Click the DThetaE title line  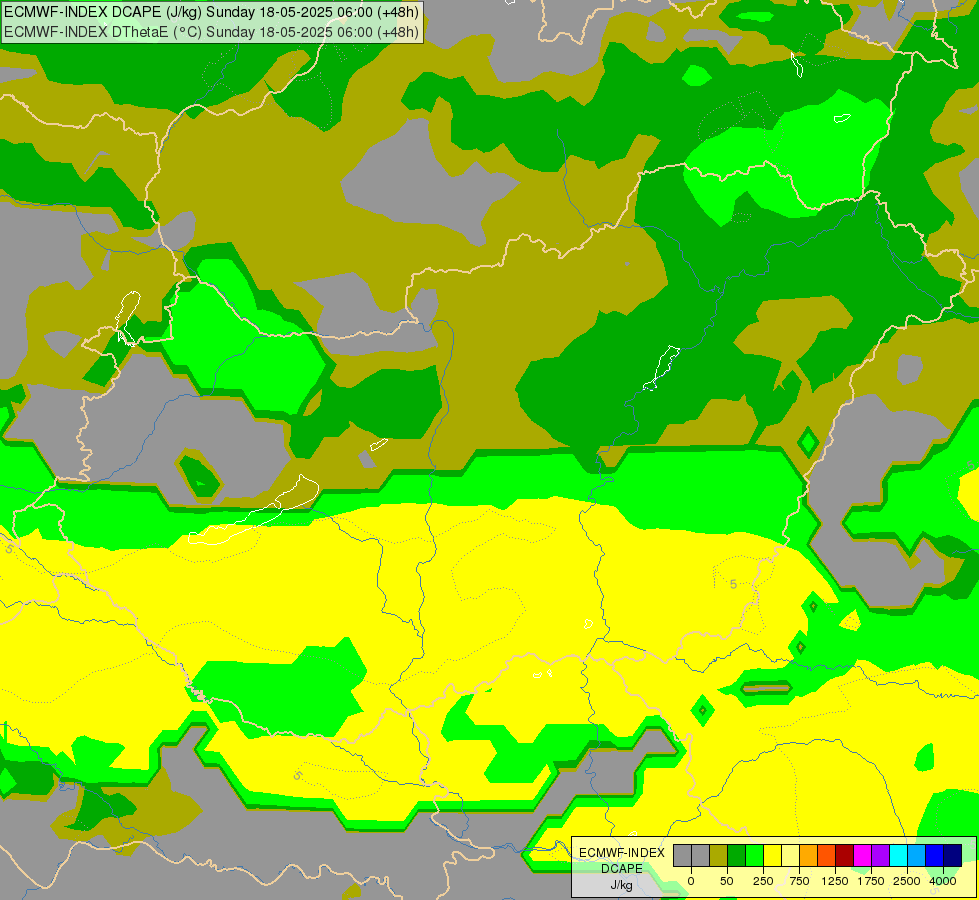point(211,31)
